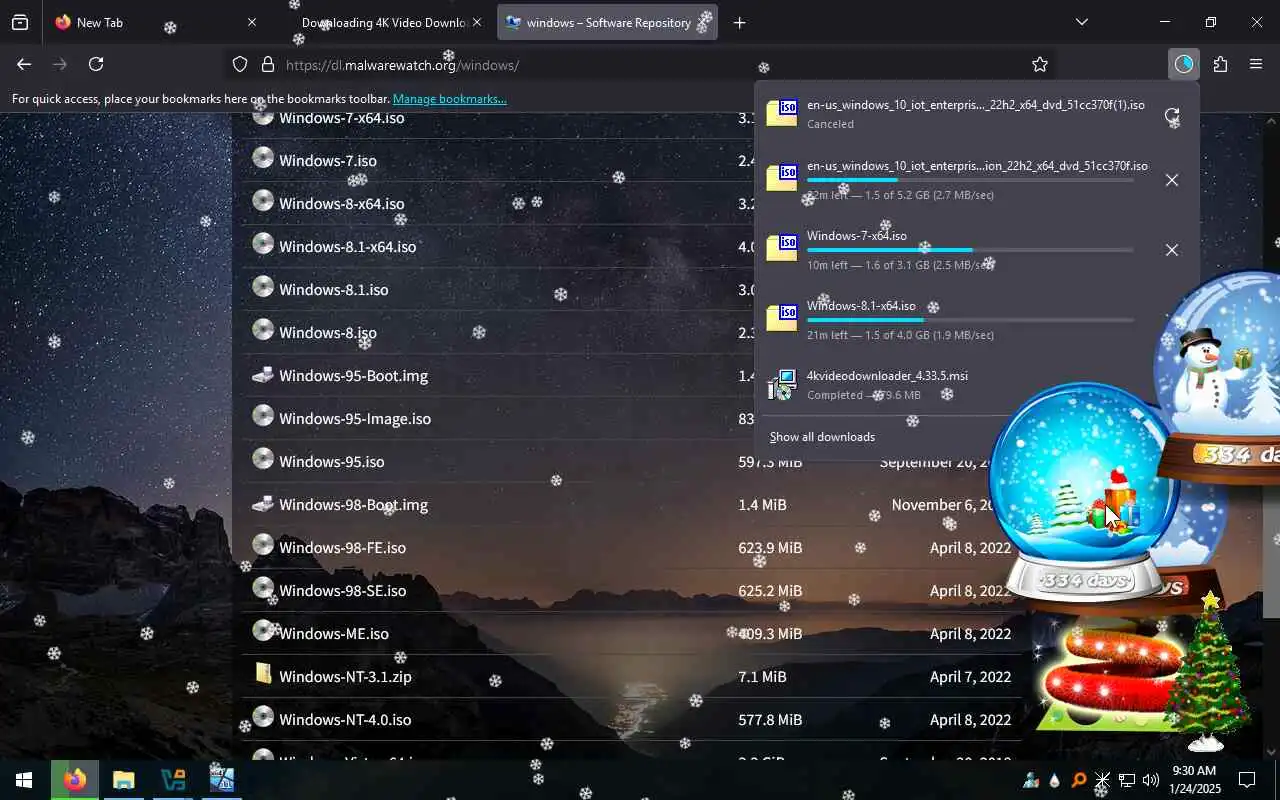
Task: Click the Windows-7-x64.iso download progress bar
Action: (970, 250)
